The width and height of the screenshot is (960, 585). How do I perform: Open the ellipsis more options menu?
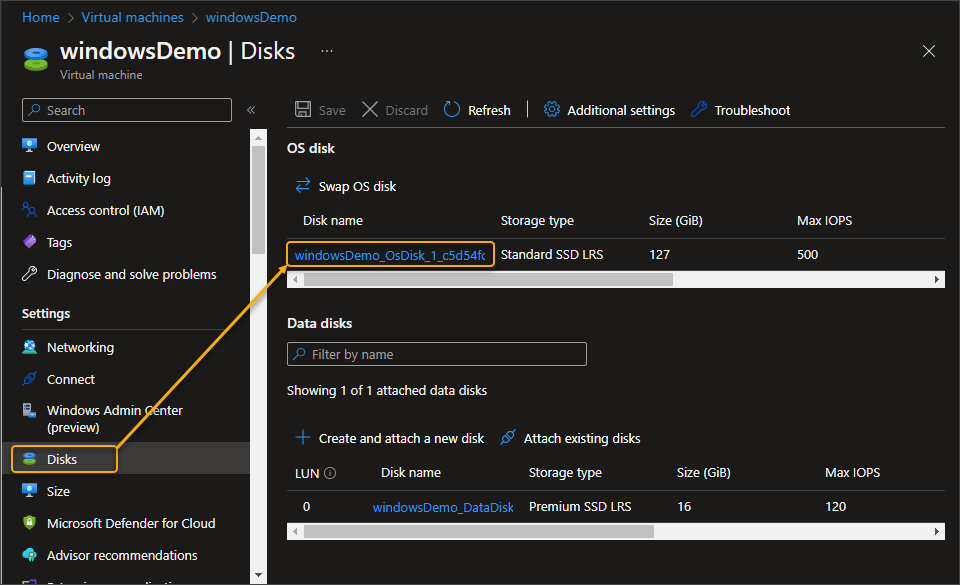pos(327,51)
